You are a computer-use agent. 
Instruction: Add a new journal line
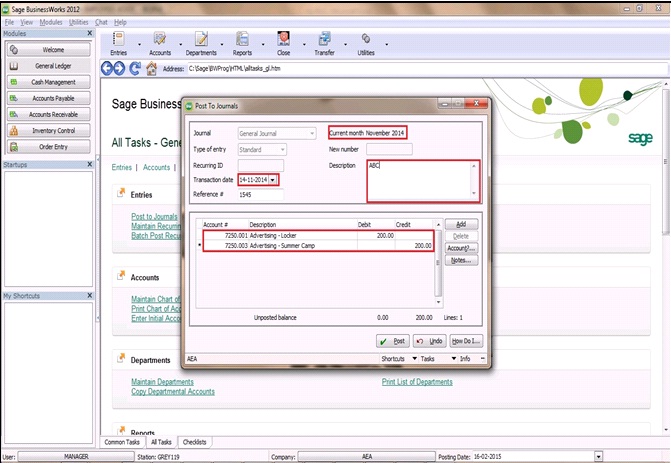click(461, 224)
